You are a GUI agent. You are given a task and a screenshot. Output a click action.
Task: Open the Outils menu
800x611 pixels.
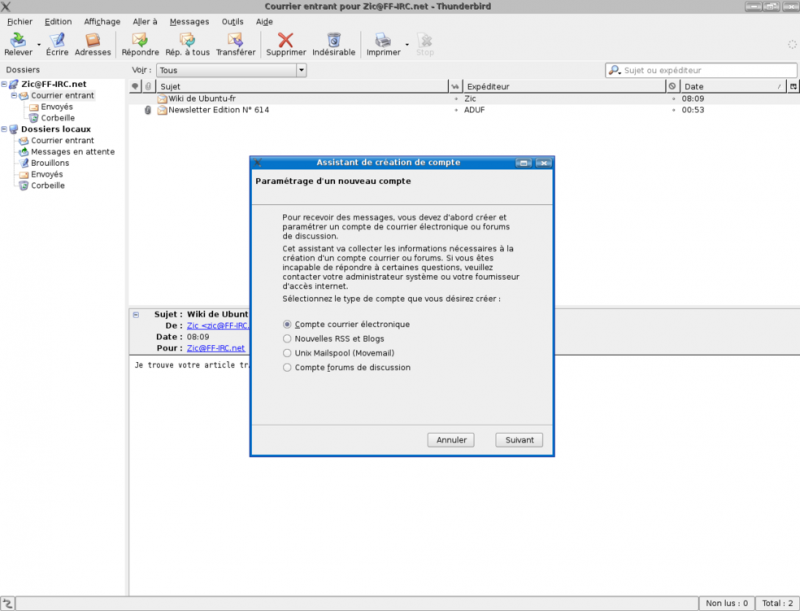coord(232,21)
